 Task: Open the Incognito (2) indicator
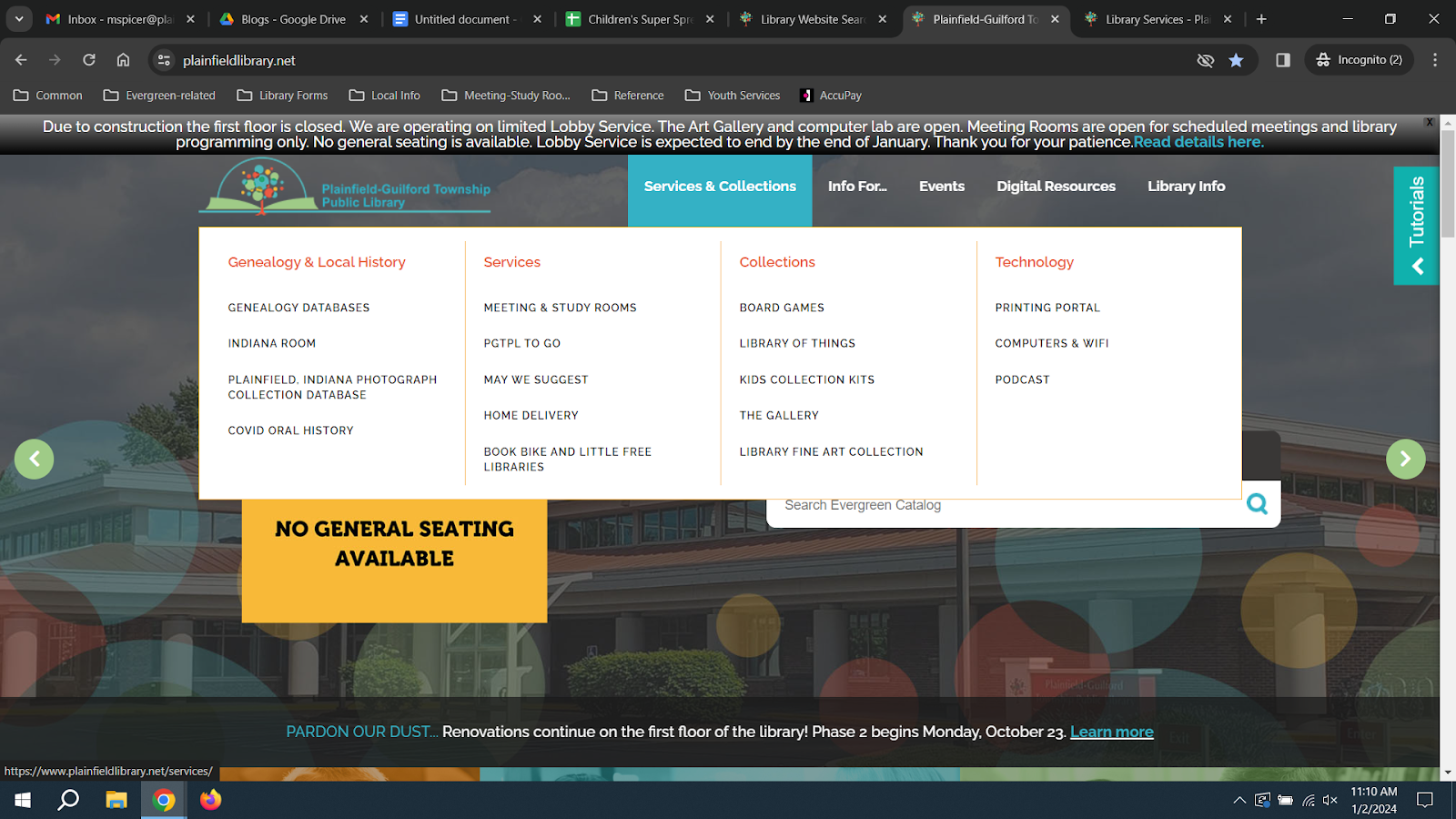[x=1360, y=60]
